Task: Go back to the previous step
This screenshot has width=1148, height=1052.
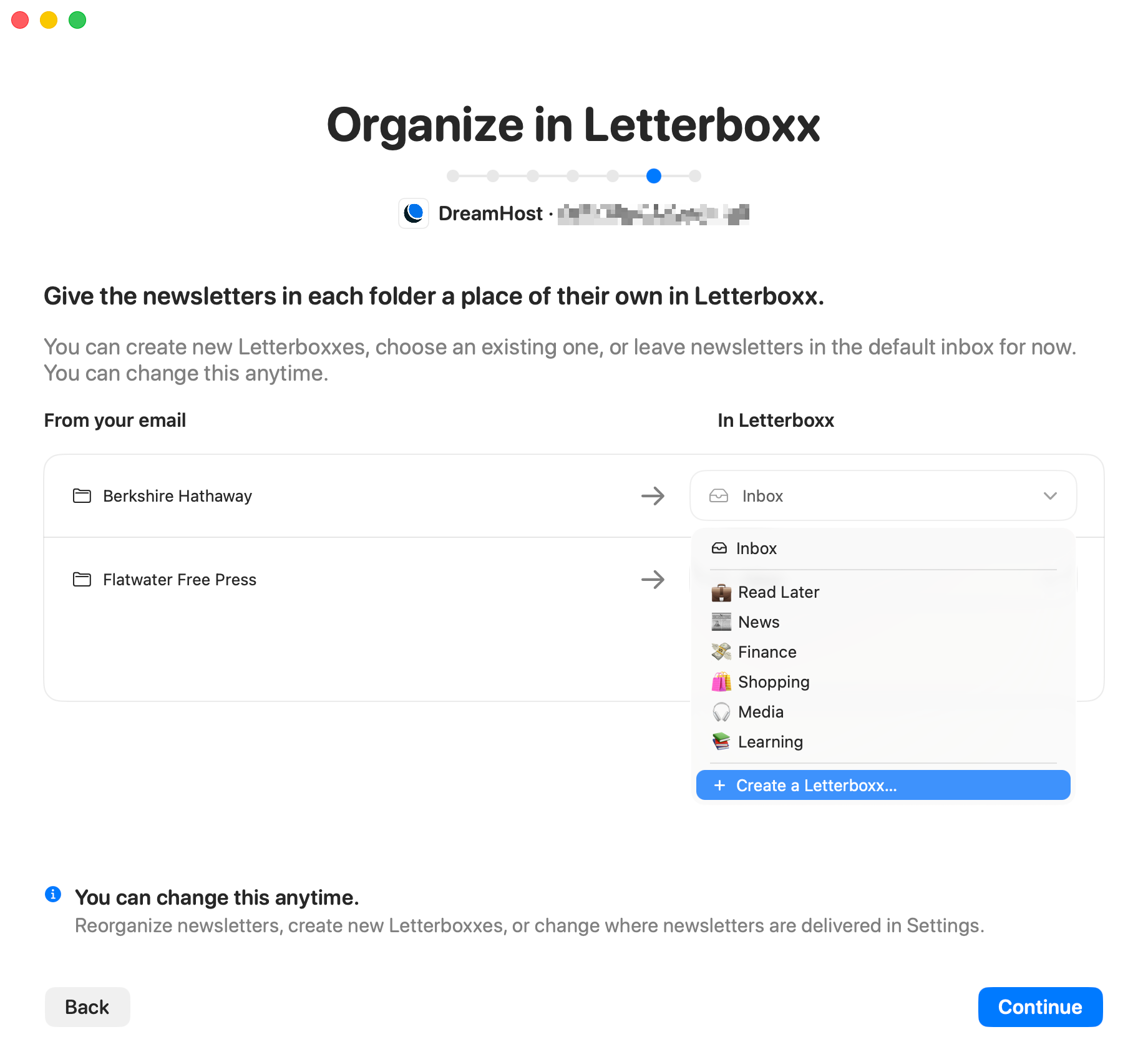Action: [x=87, y=1007]
